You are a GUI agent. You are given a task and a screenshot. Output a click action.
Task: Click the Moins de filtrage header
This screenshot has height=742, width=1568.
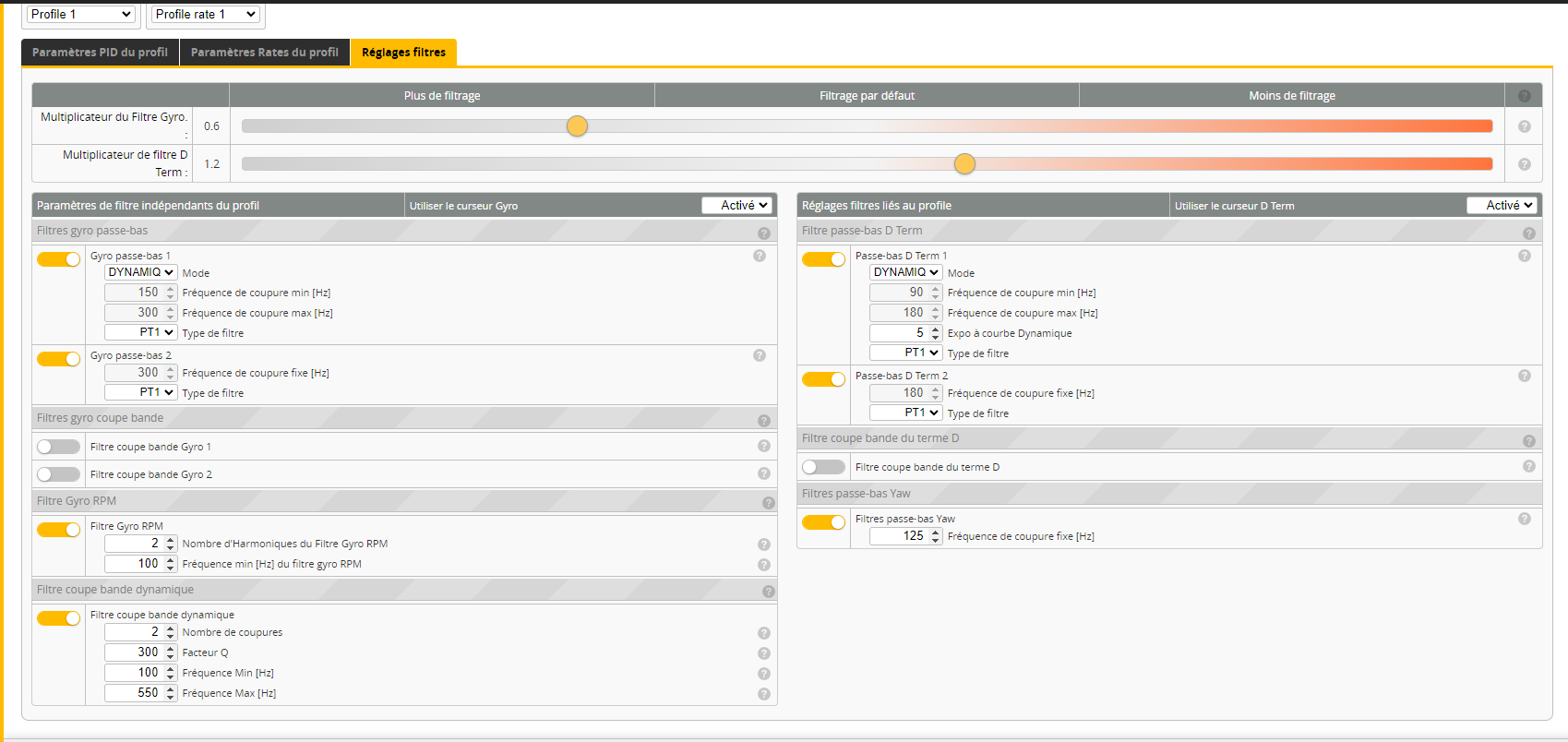(1291, 96)
